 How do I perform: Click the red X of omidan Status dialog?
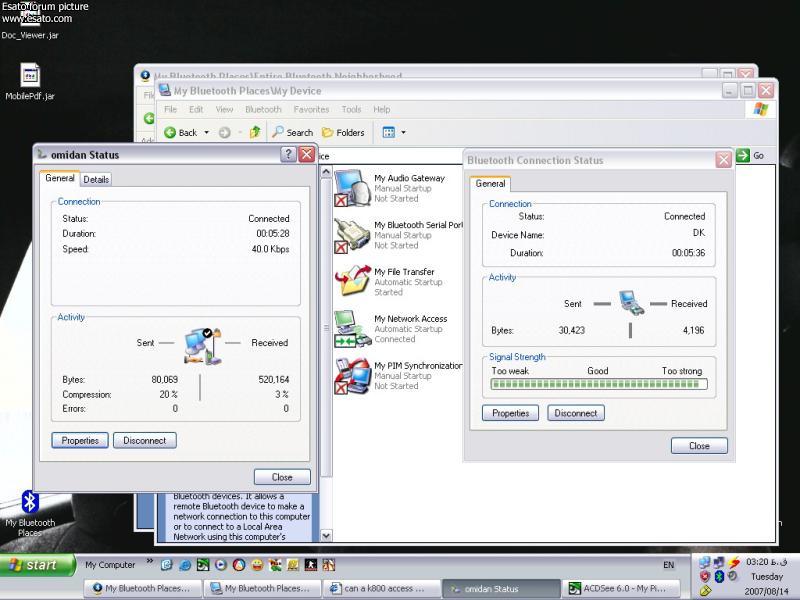pyautogui.click(x=307, y=154)
